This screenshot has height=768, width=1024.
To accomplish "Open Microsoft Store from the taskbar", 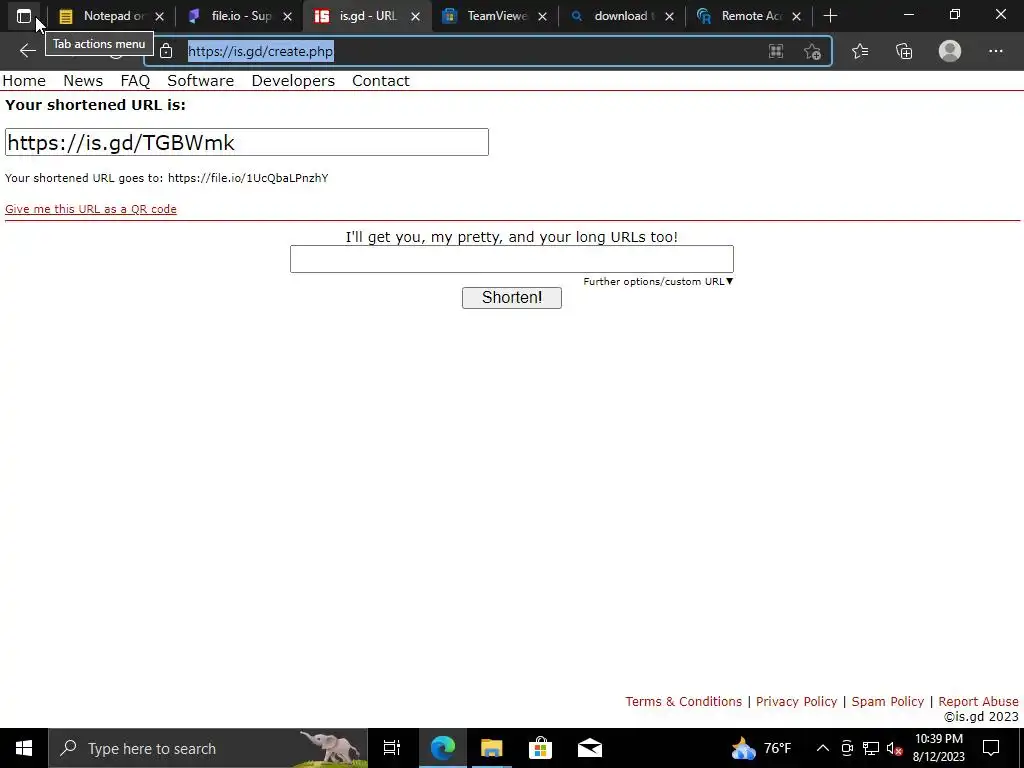I will point(540,748).
